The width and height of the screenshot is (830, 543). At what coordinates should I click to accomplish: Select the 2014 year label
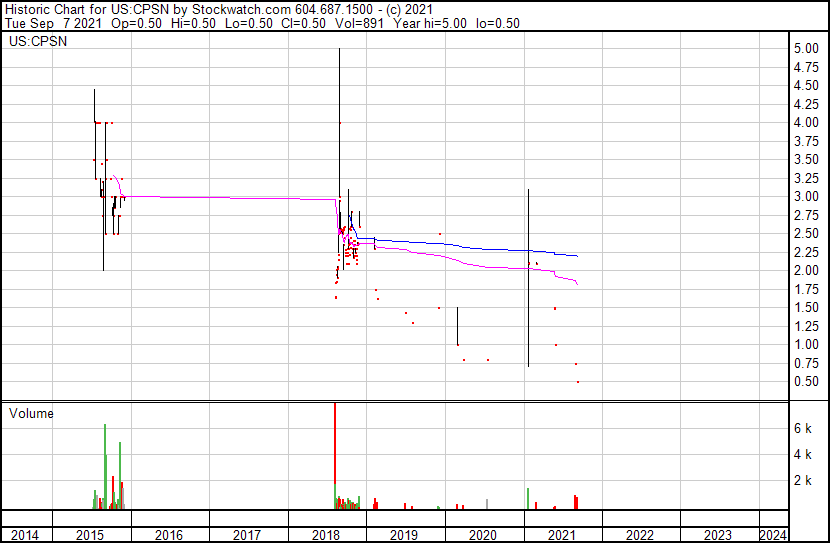(x=24, y=535)
